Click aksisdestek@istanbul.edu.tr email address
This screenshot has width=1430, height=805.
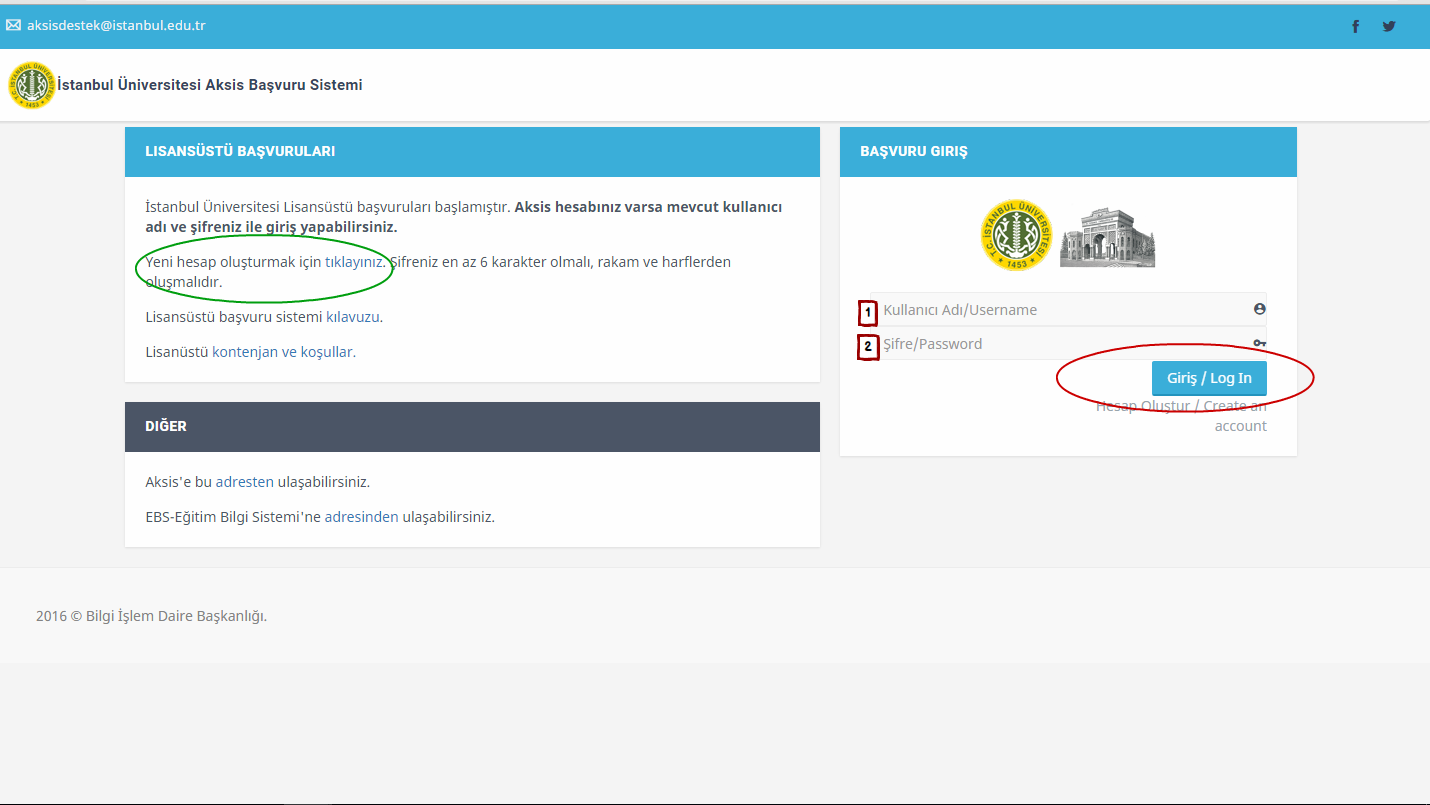(x=116, y=25)
